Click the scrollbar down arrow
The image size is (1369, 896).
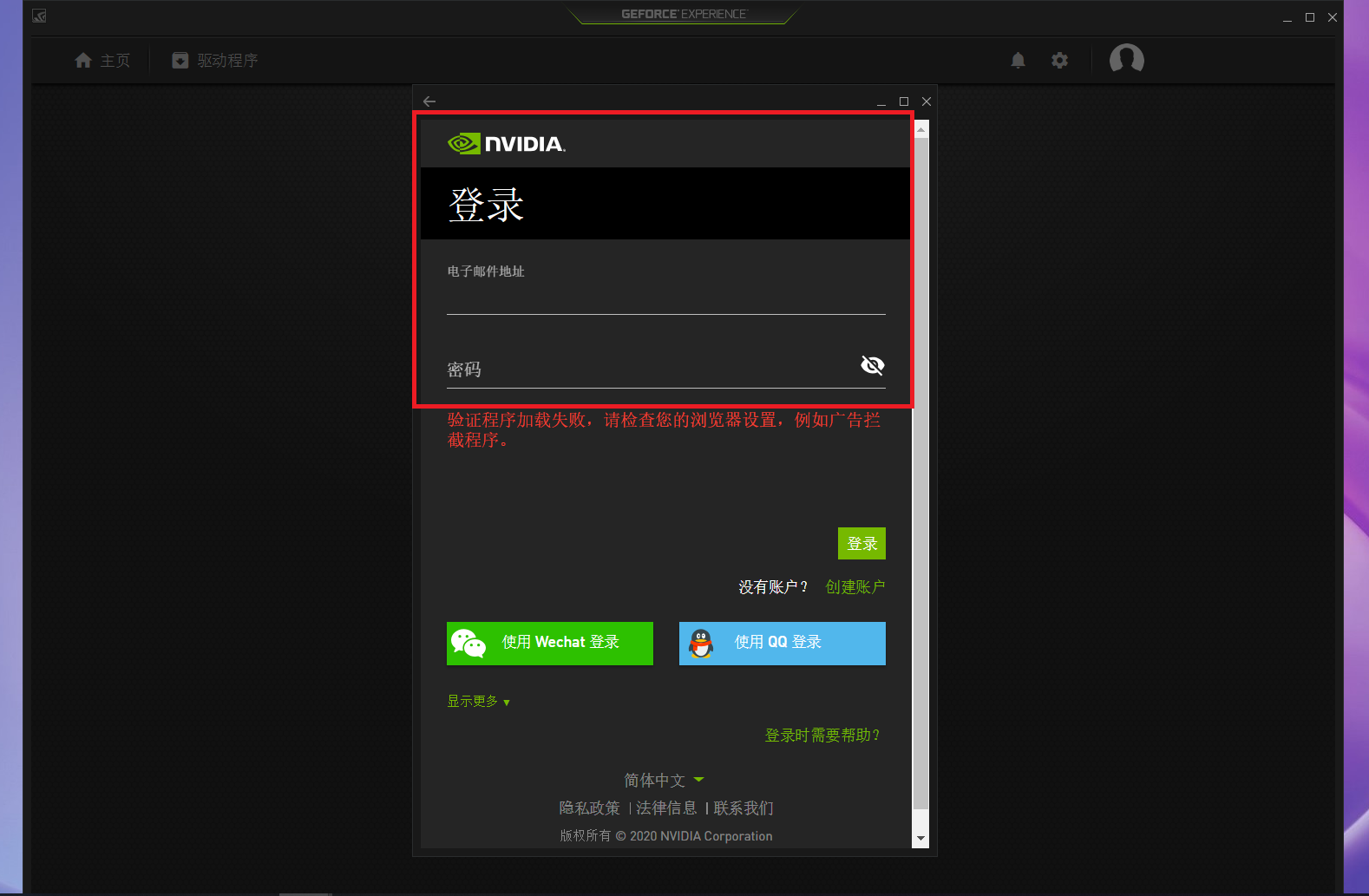tap(920, 839)
